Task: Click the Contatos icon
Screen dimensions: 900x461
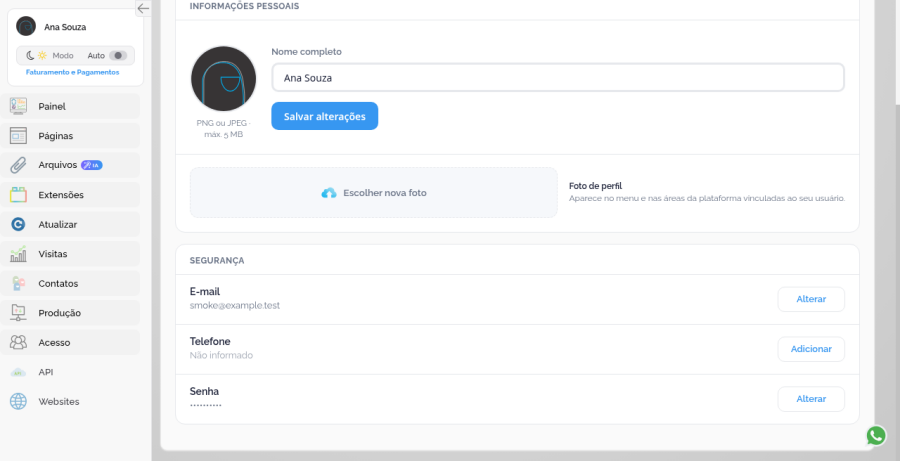Action: (x=18, y=283)
